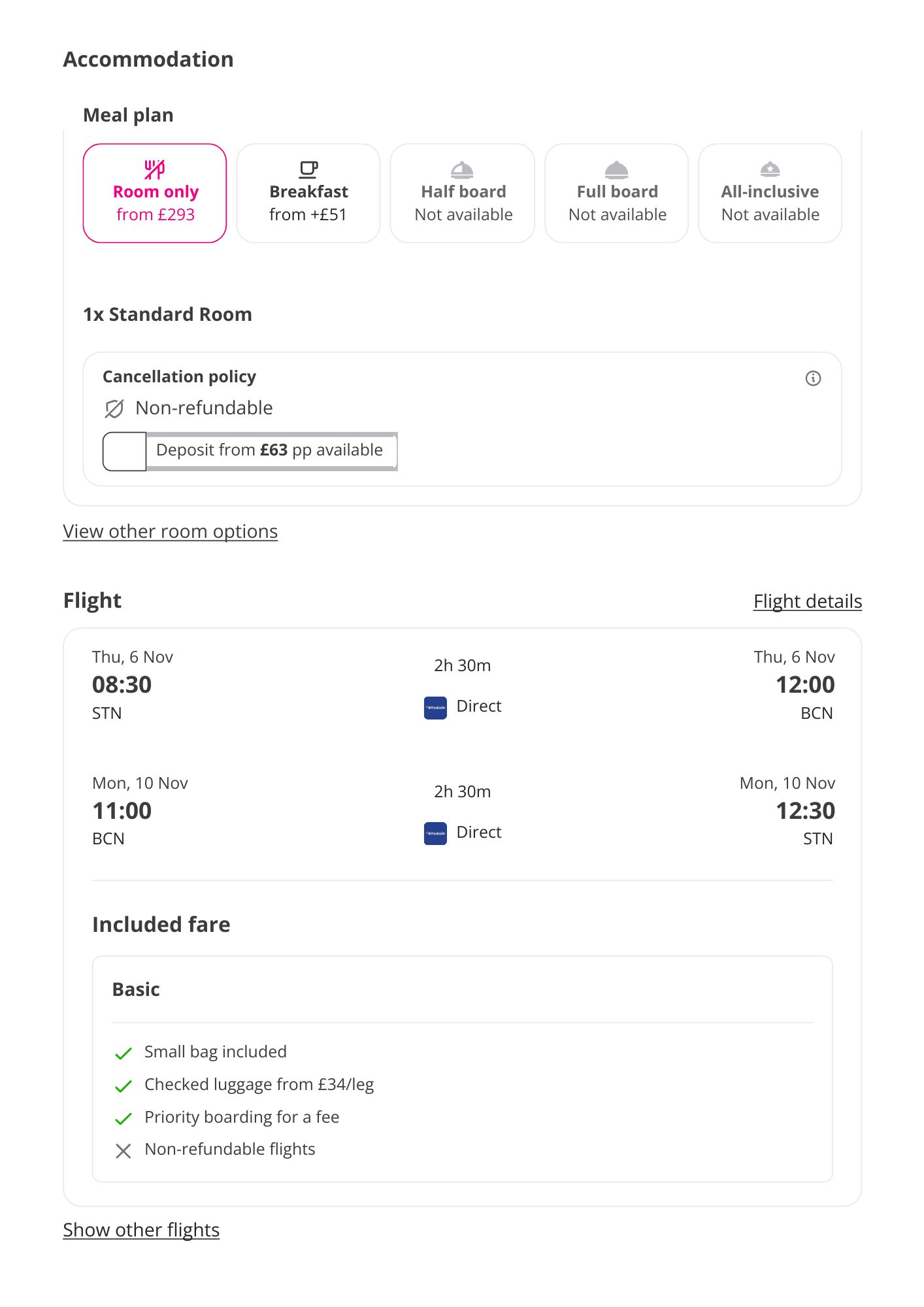Click the return flight airline logo

(x=435, y=833)
